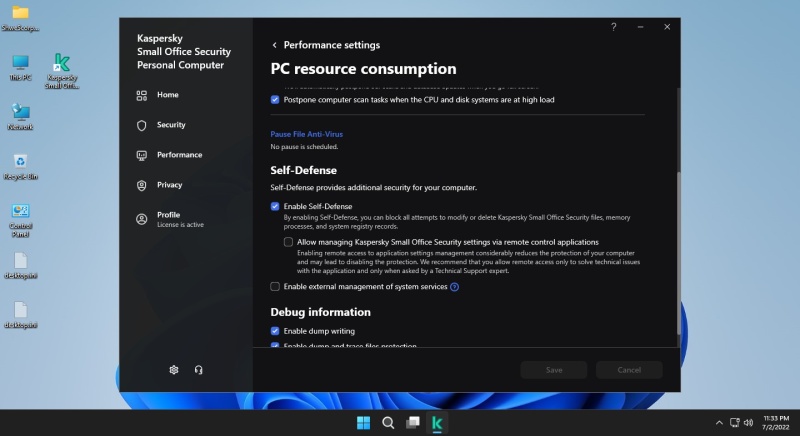Screen dimensions: 800x436
Task: Click the Performance monitor icon
Action: click(x=142, y=156)
